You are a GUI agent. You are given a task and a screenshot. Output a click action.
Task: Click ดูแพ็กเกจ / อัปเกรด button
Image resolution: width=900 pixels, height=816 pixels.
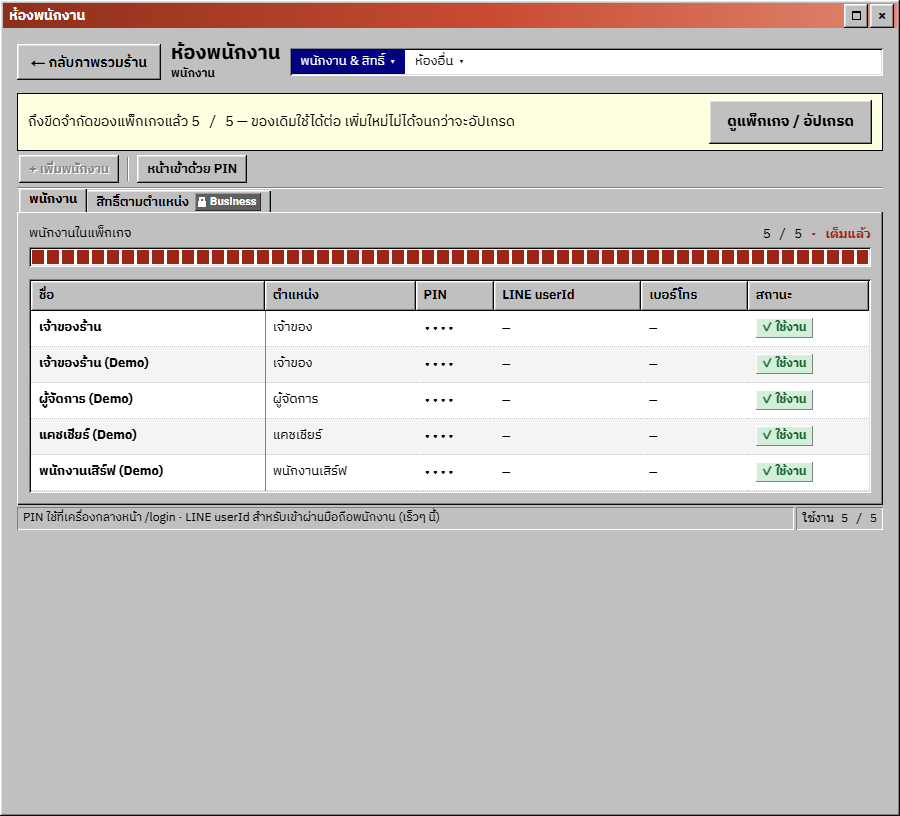tap(790, 122)
